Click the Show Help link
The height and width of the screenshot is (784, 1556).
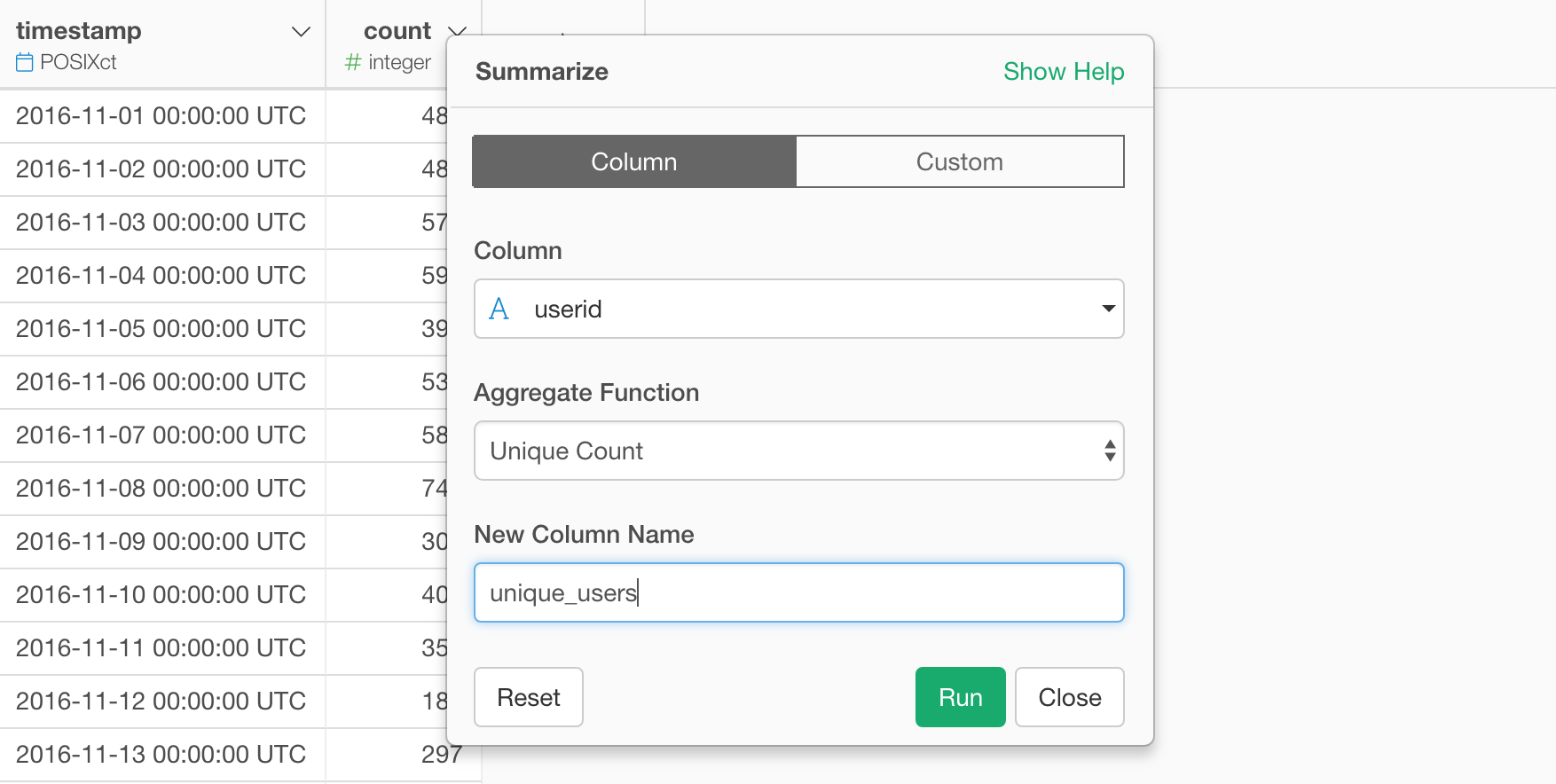[1064, 72]
